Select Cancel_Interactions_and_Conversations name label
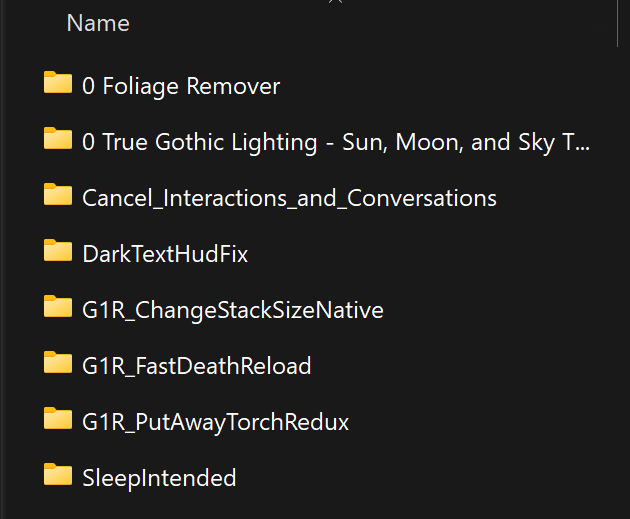 pos(289,198)
